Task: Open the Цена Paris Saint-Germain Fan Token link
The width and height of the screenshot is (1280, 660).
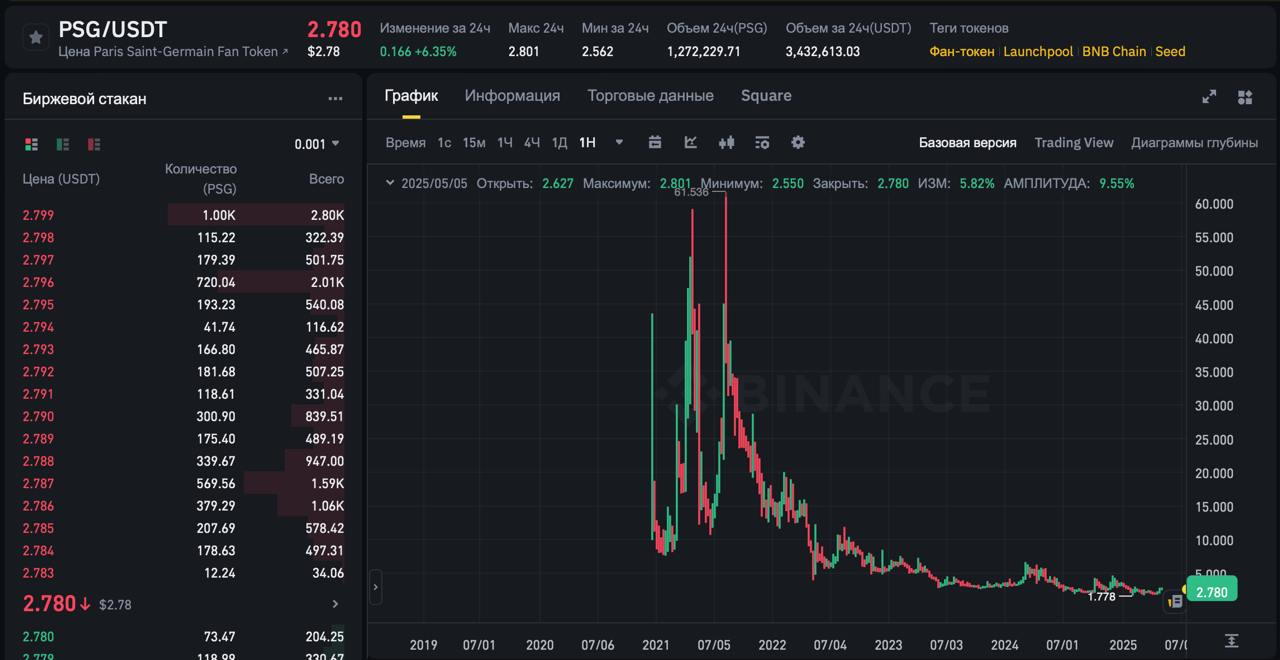Action: coord(173,51)
